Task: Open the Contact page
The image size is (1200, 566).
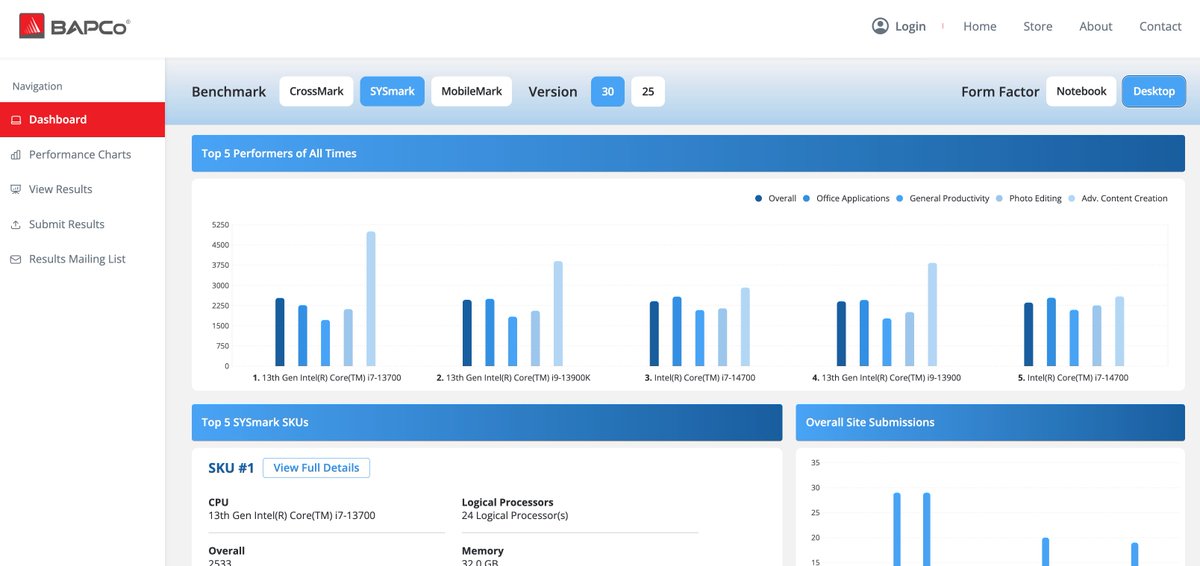Action: 1160,27
